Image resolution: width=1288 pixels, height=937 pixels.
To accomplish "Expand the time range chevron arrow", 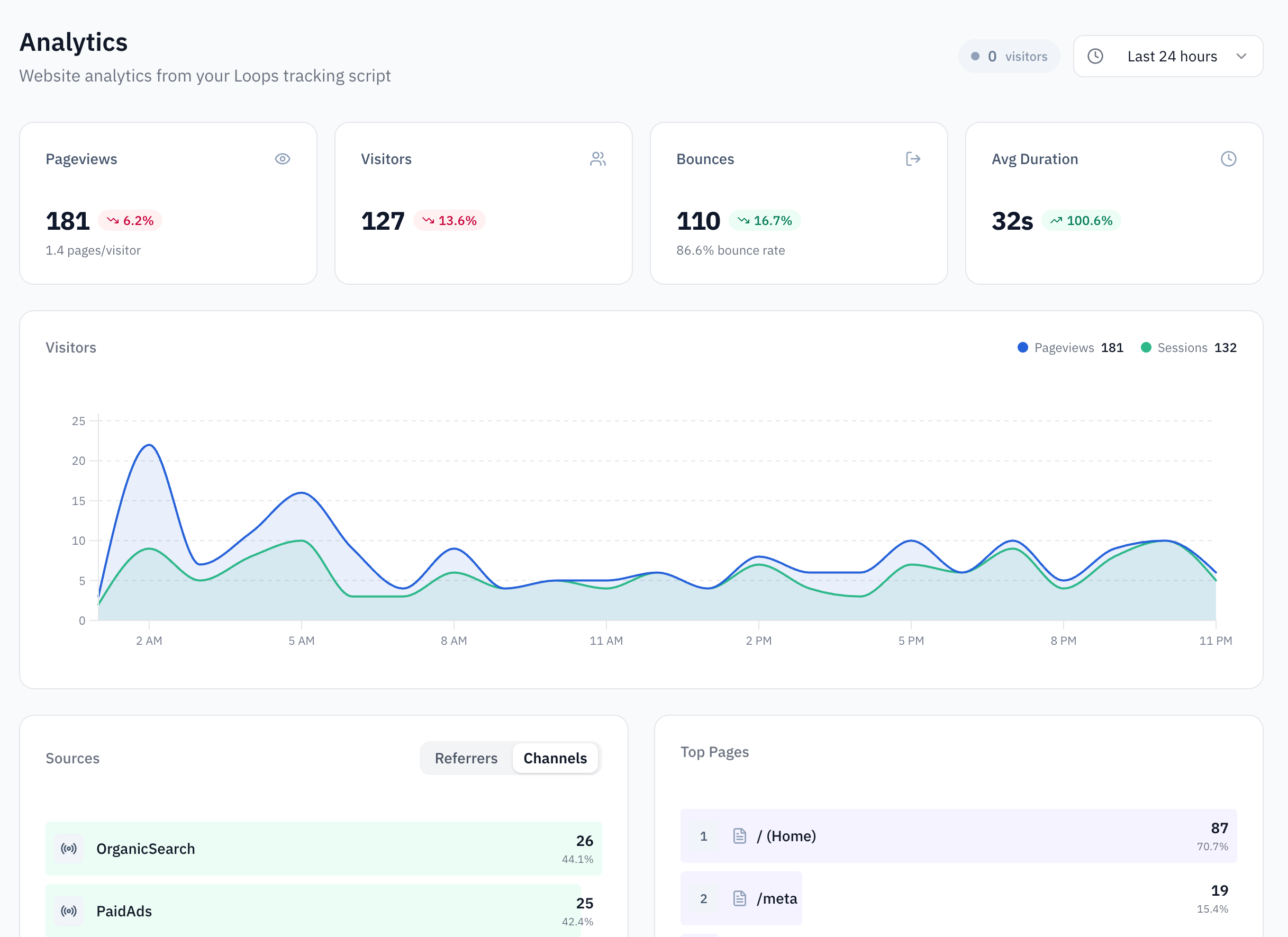I will [1241, 56].
